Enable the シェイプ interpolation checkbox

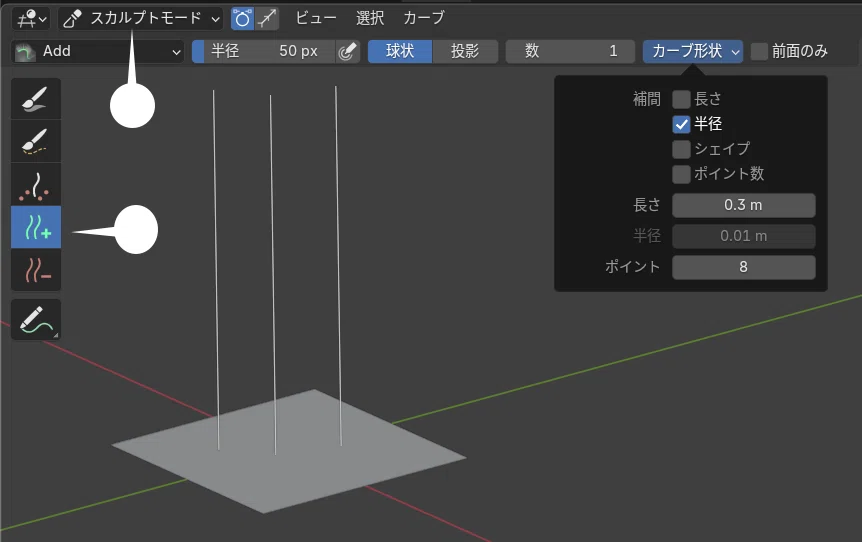(681, 150)
